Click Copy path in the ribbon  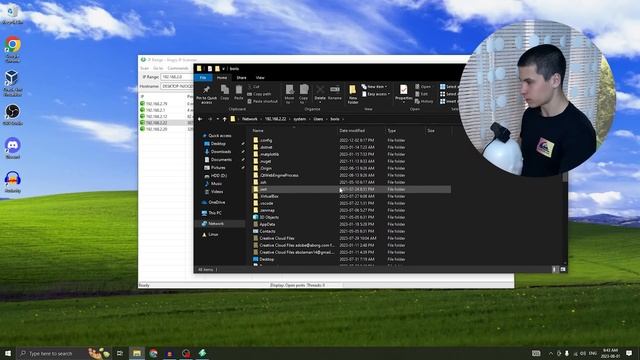[x=259, y=94]
